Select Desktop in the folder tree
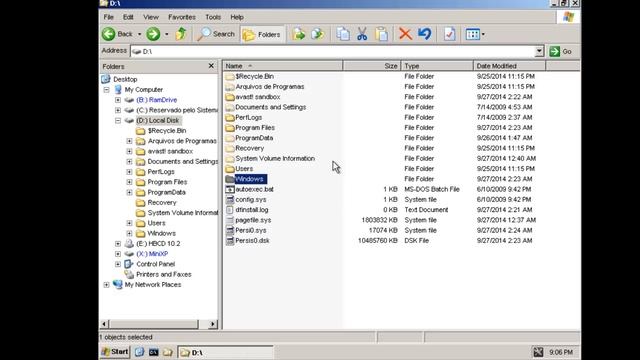Viewport: 640px width, 360px height. (125, 79)
